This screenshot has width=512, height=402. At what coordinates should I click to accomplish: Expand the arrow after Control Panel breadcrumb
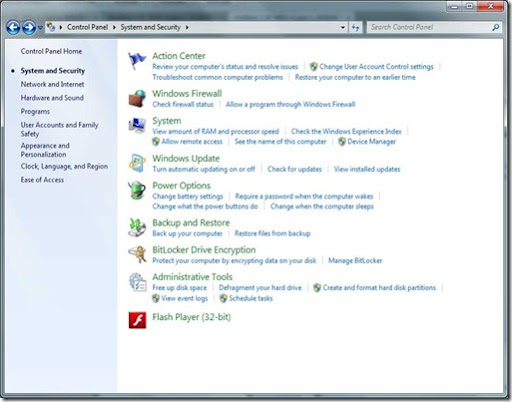(114, 27)
